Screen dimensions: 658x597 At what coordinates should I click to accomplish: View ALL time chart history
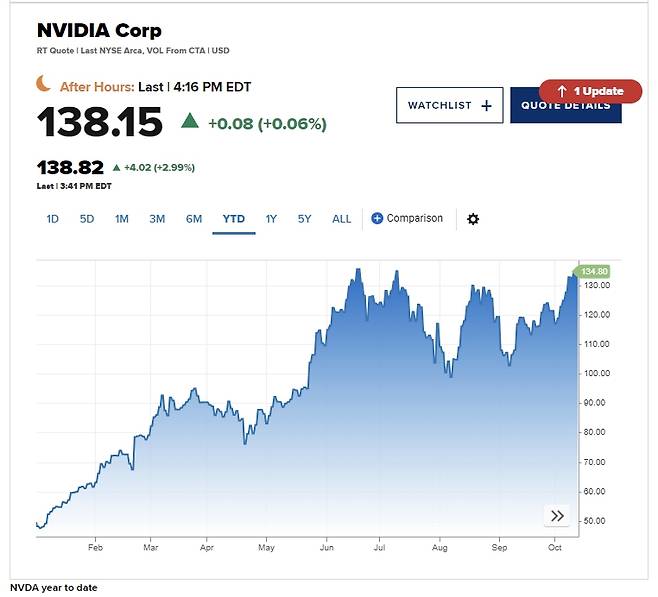point(342,219)
